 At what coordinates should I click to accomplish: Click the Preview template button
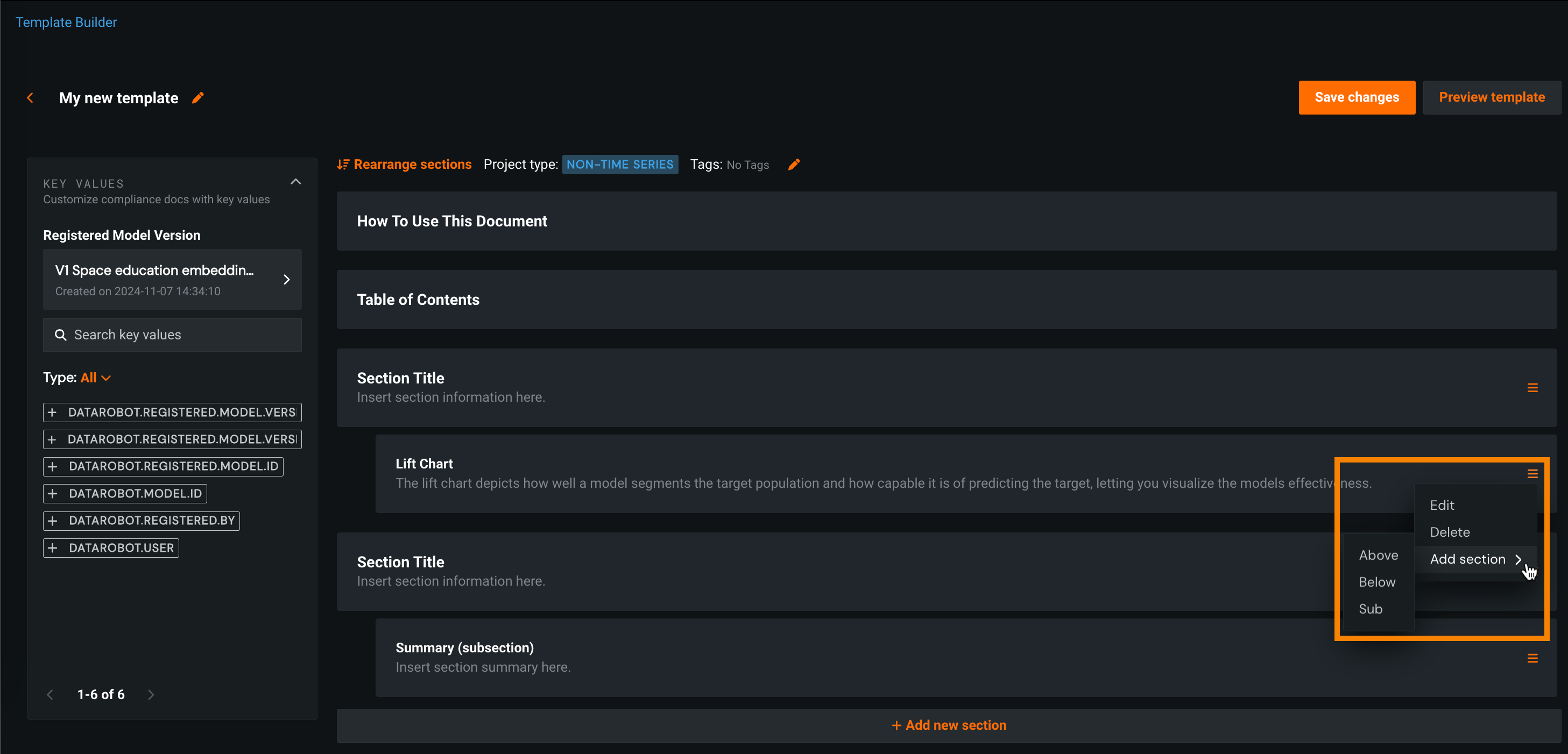[x=1491, y=97]
